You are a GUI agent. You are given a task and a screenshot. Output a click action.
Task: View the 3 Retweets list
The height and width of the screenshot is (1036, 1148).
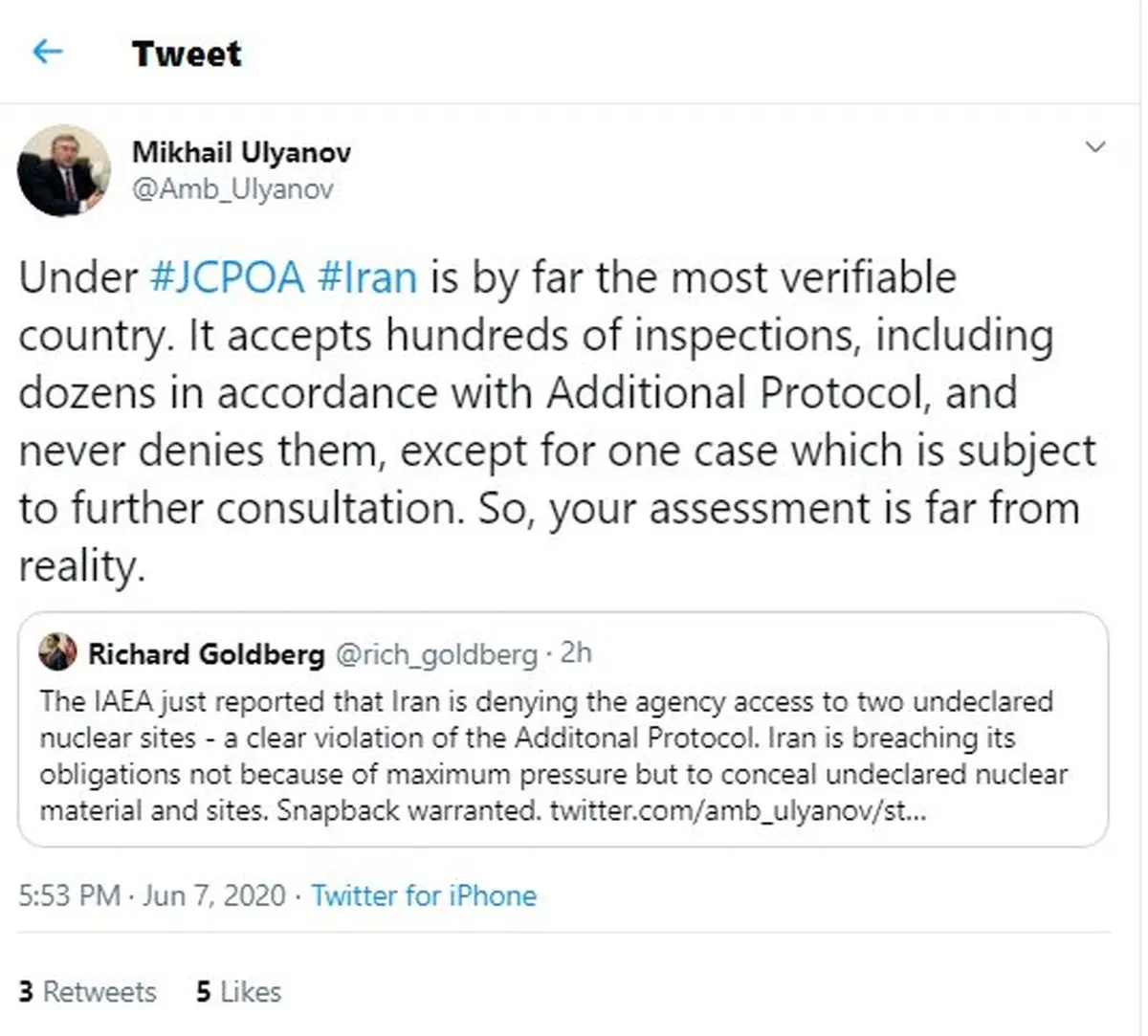pyautogui.click(x=87, y=991)
